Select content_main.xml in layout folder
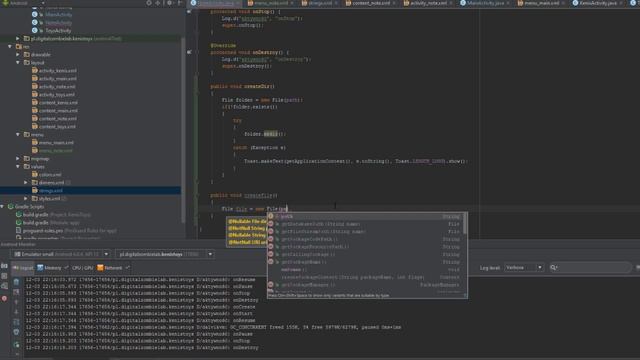640x360 pixels. point(58,111)
